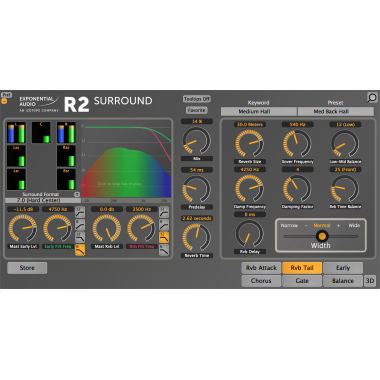Switch to the Rvb Attack tab

click(261, 268)
